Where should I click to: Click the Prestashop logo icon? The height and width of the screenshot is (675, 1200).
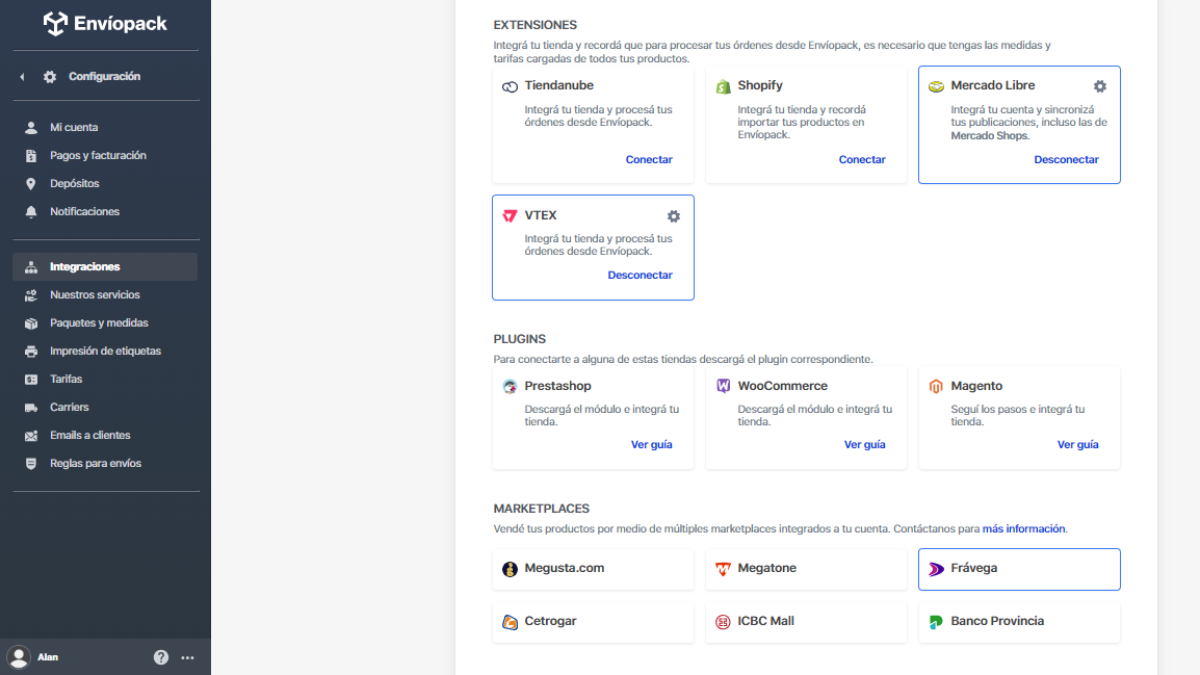[x=510, y=386]
